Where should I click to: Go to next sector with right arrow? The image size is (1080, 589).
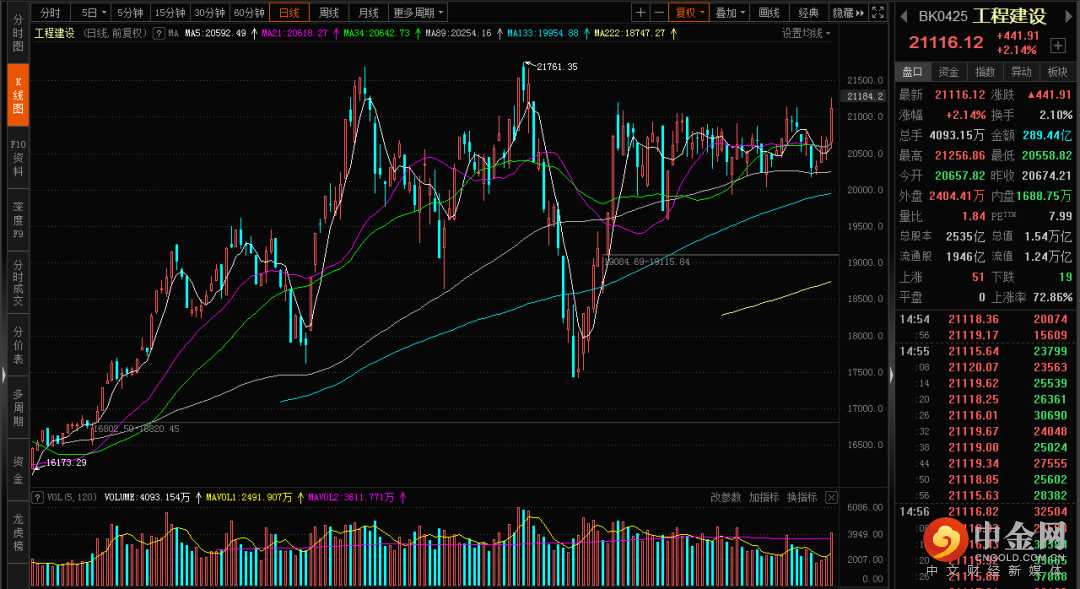pos(1069,16)
